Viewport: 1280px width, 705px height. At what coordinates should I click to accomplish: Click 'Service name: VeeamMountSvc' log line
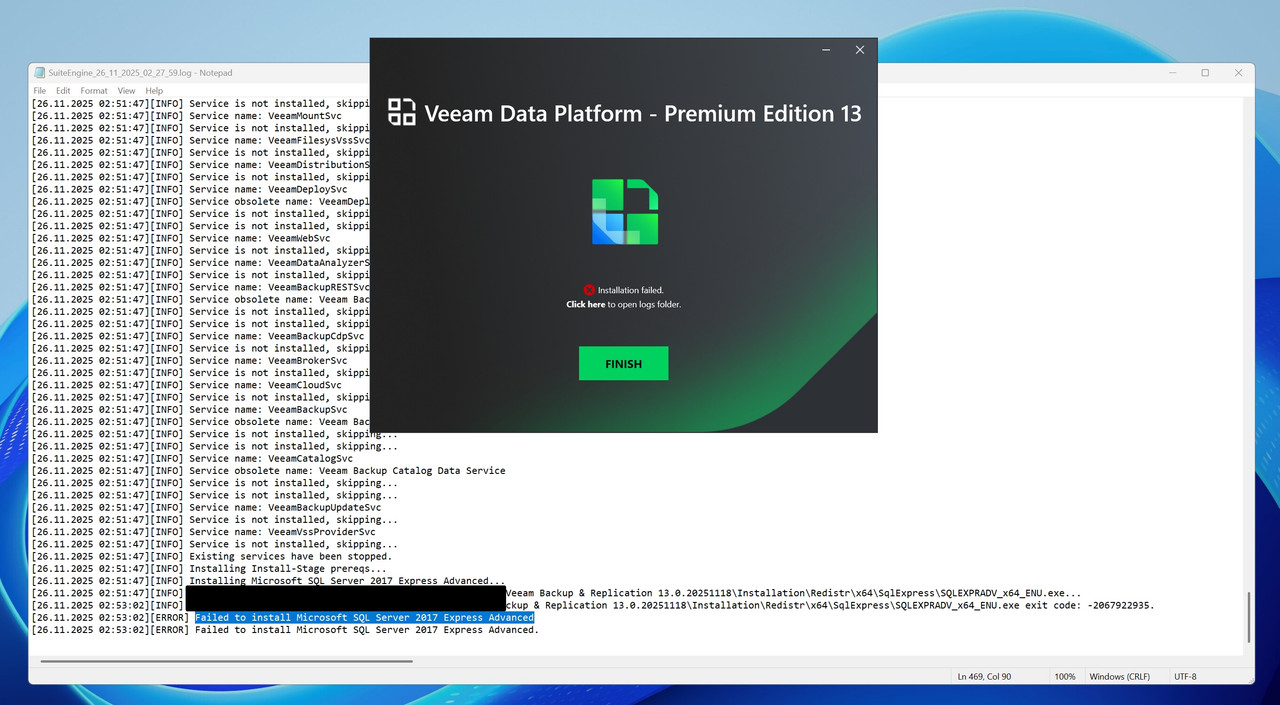[187, 116]
